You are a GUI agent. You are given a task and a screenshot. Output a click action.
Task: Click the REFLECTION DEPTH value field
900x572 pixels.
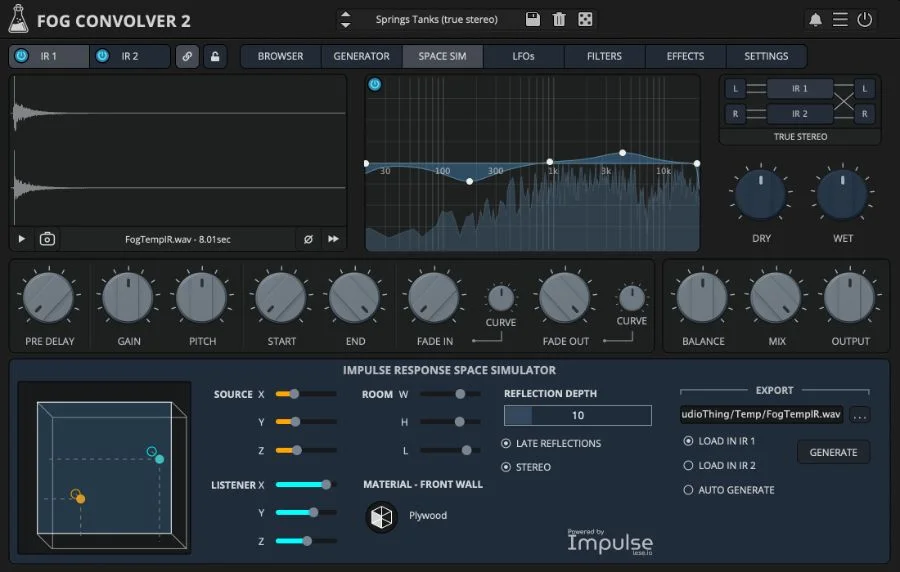[577, 415]
